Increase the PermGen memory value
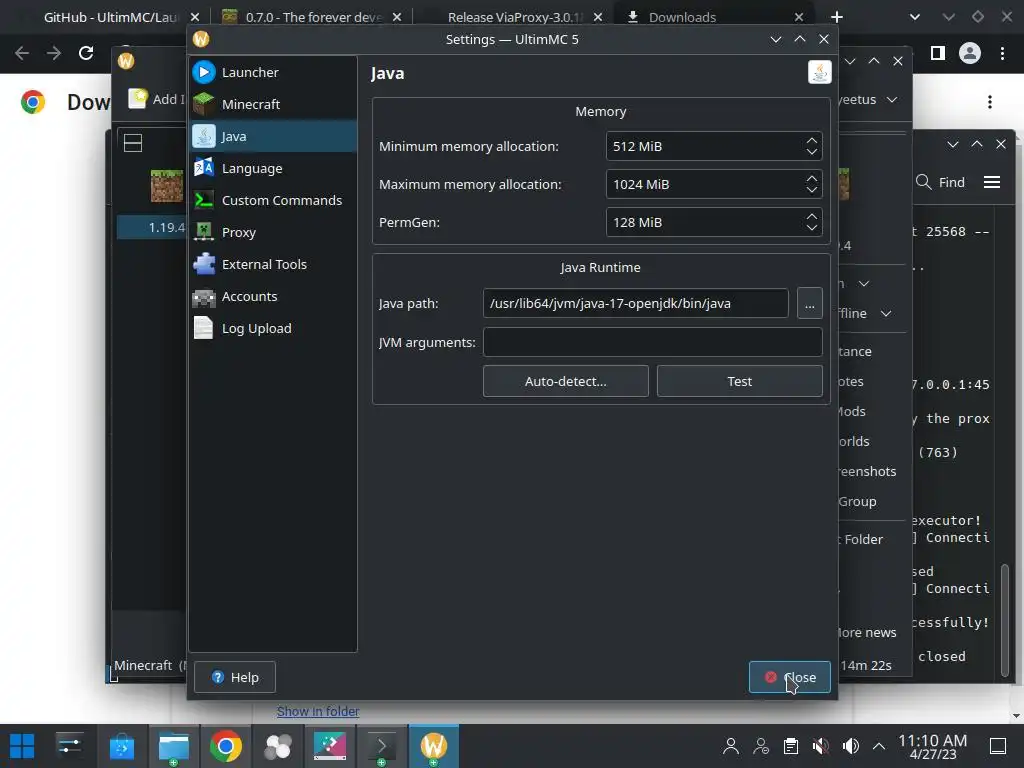Viewport: 1024px width, 768px height. point(811,216)
